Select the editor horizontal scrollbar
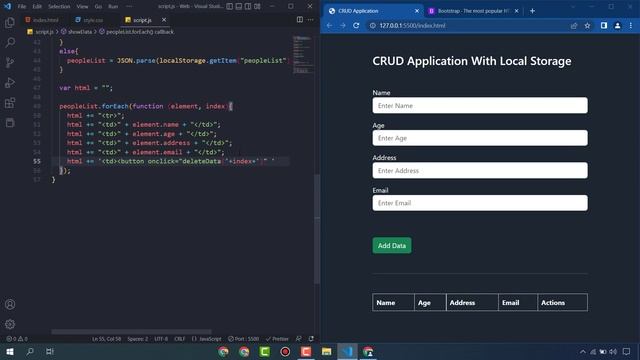 click(131, 332)
